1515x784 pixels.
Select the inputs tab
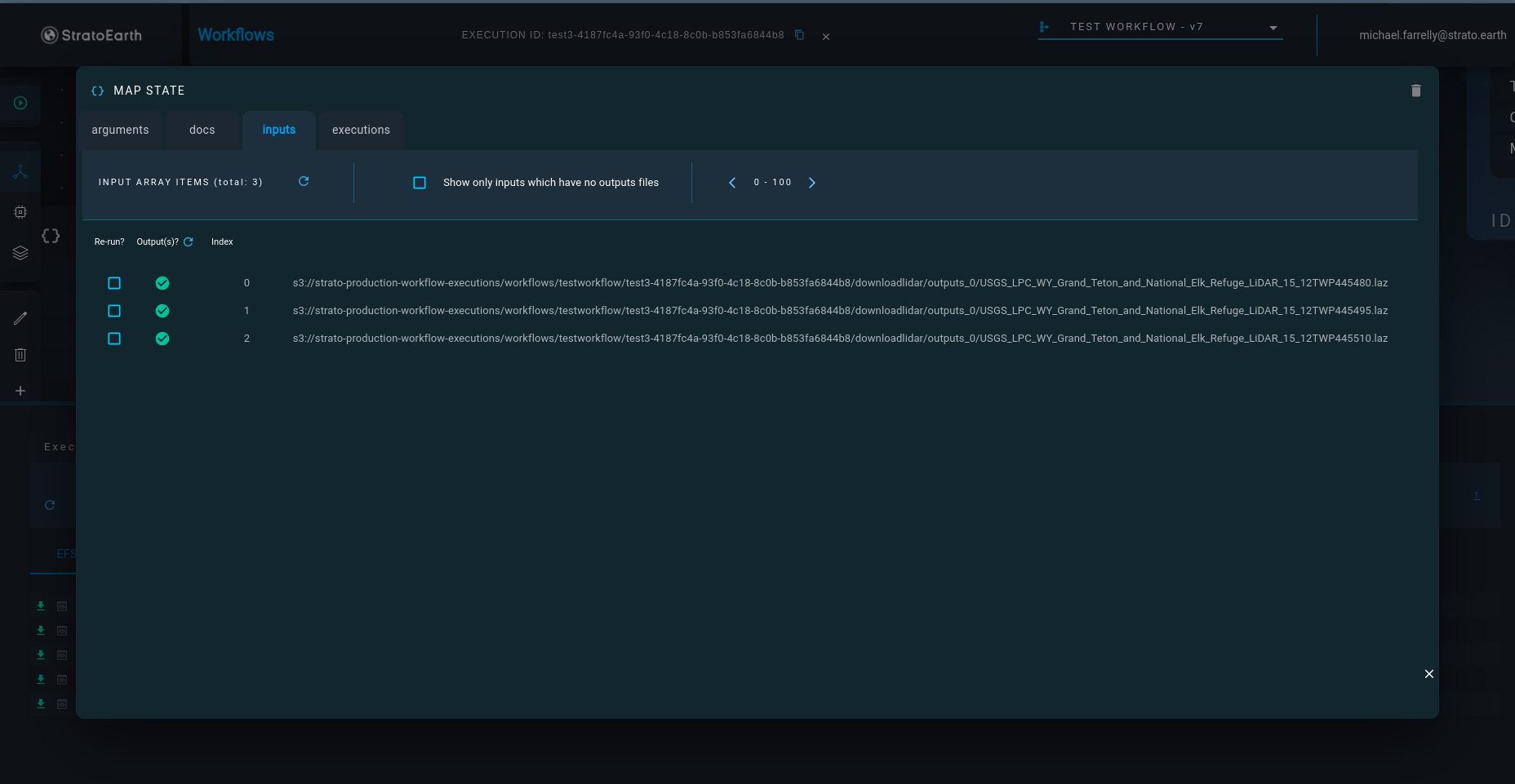click(279, 130)
